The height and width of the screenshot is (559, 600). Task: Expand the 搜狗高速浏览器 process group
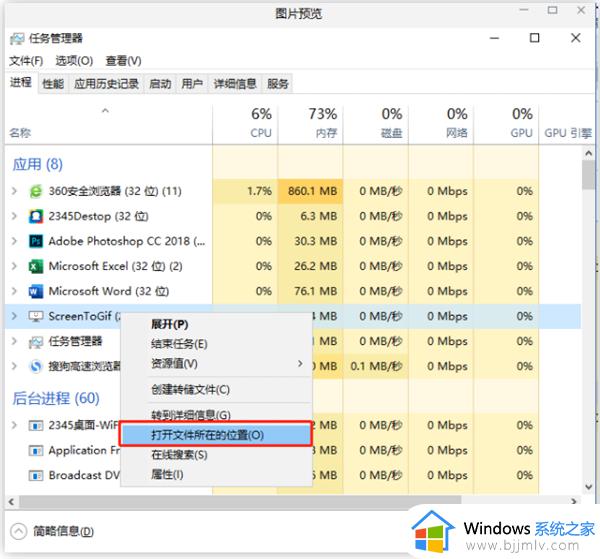pyautogui.click(x=14, y=366)
